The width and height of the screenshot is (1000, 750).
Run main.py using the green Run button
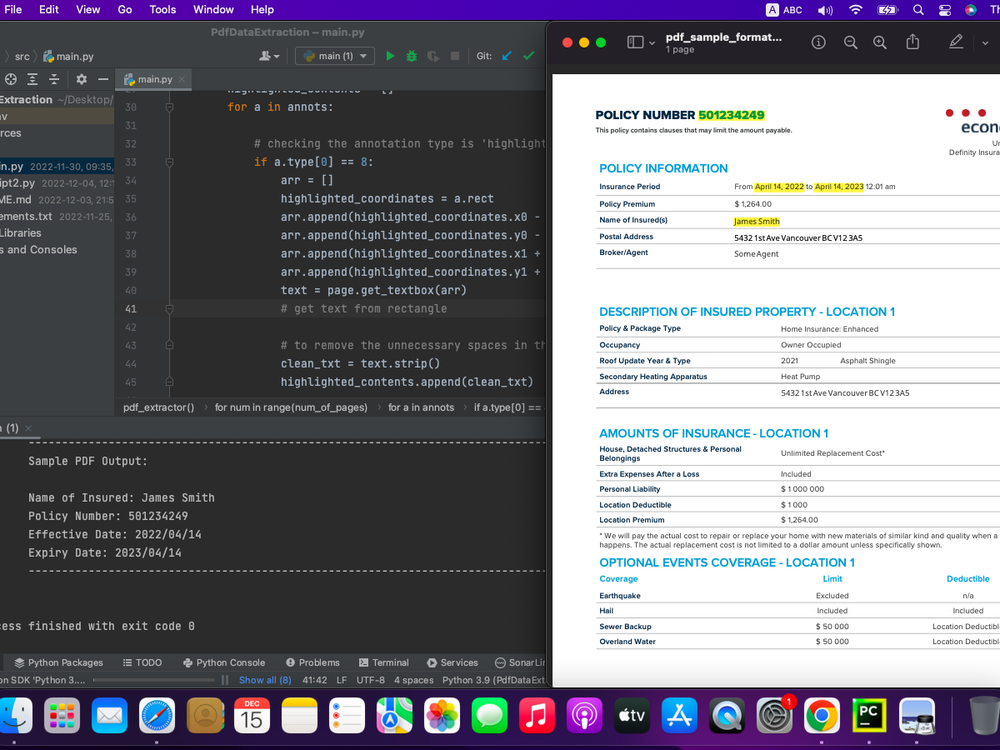point(390,57)
